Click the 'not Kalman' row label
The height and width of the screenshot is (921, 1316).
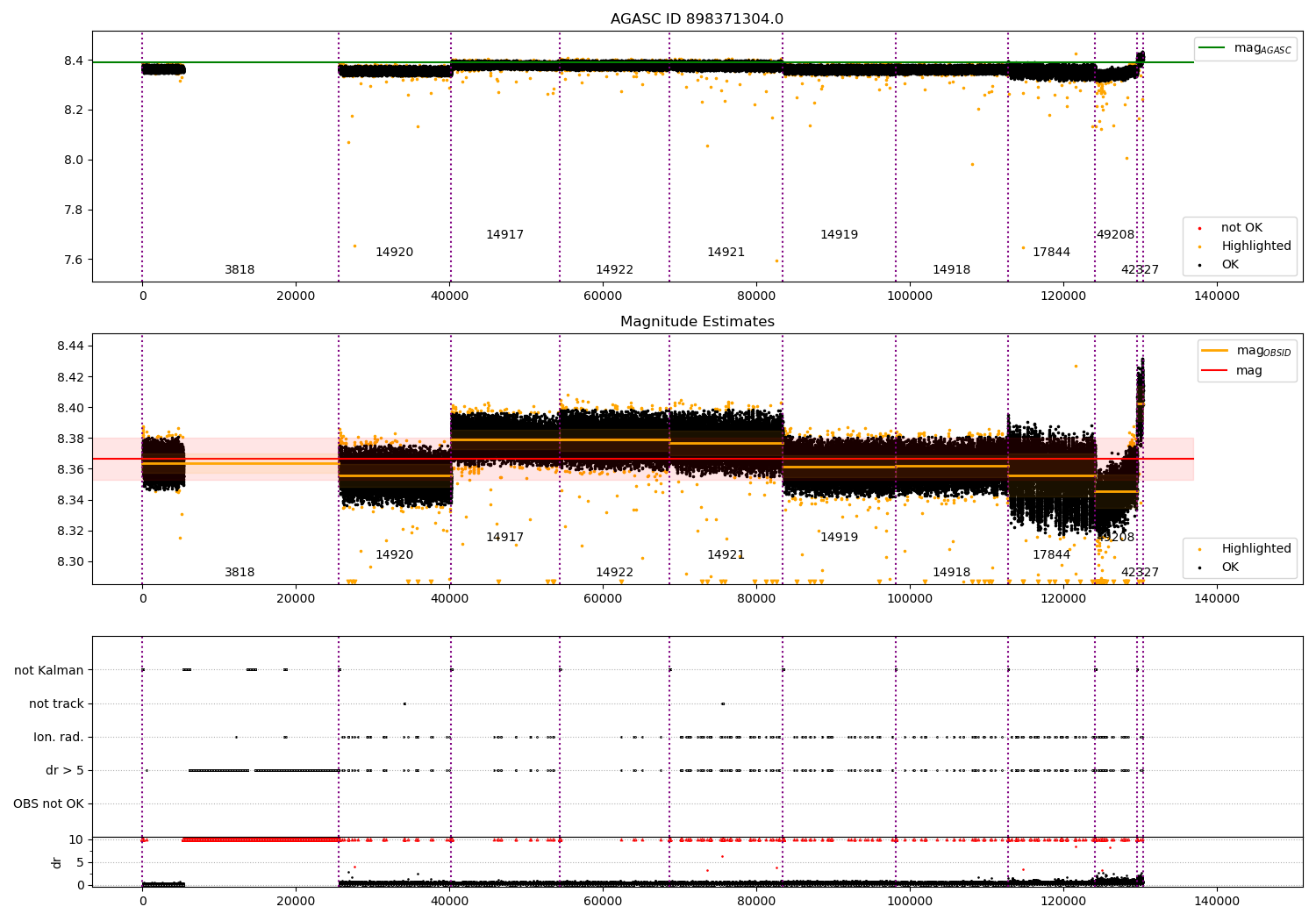pyautogui.click(x=49, y=670)
